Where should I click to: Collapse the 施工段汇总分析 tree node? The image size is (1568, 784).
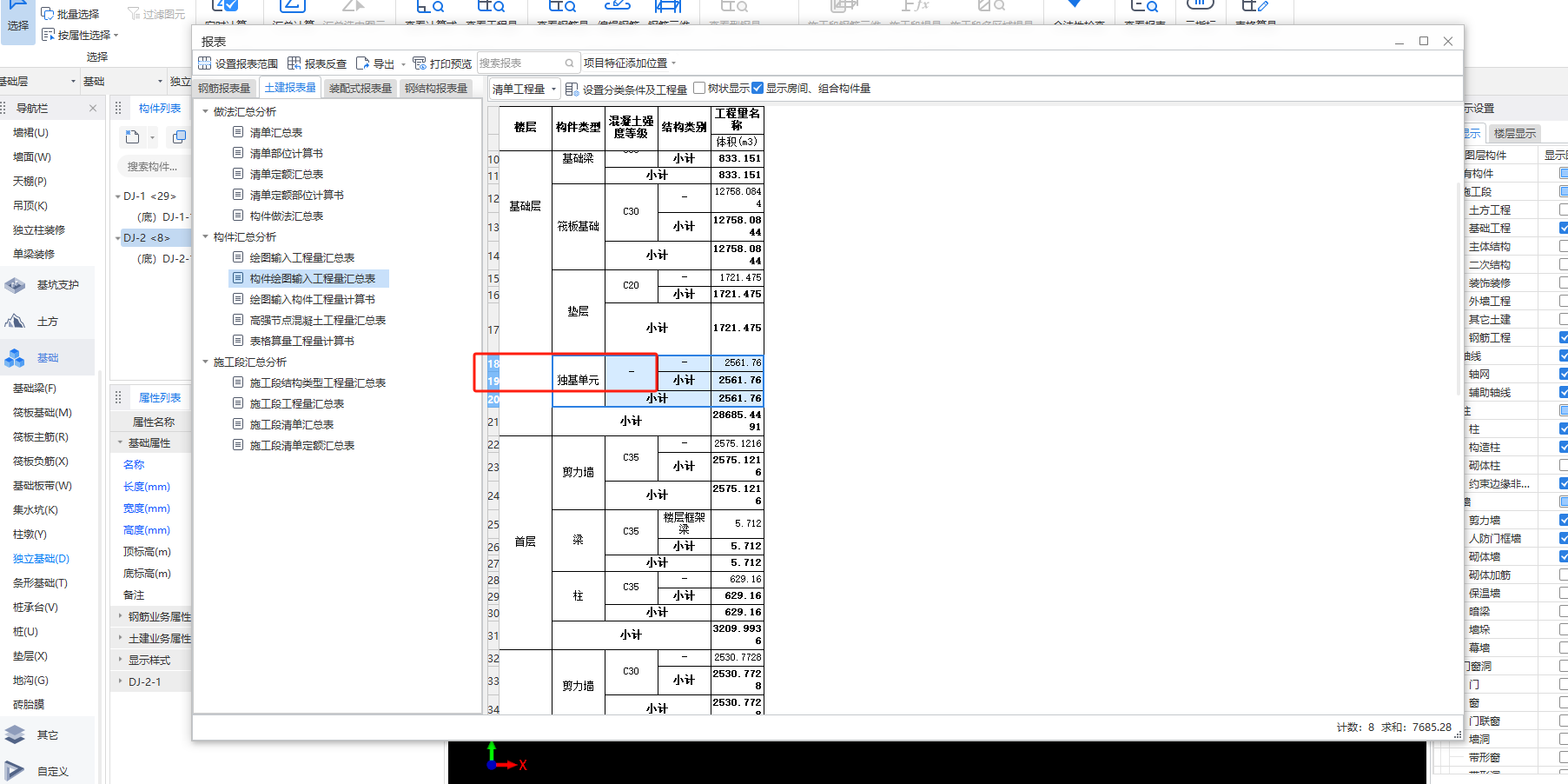(206, 362)
